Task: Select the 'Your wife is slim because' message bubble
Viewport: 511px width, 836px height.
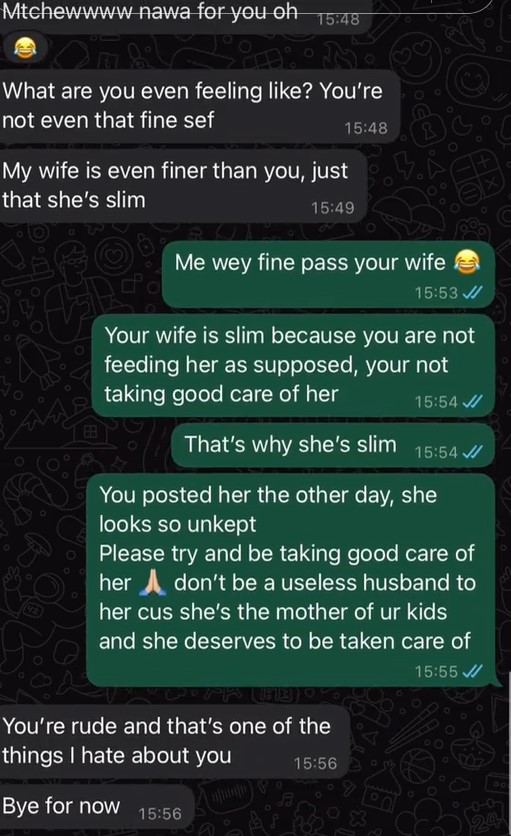Action: pyautogui.click(x=293, y=366)
